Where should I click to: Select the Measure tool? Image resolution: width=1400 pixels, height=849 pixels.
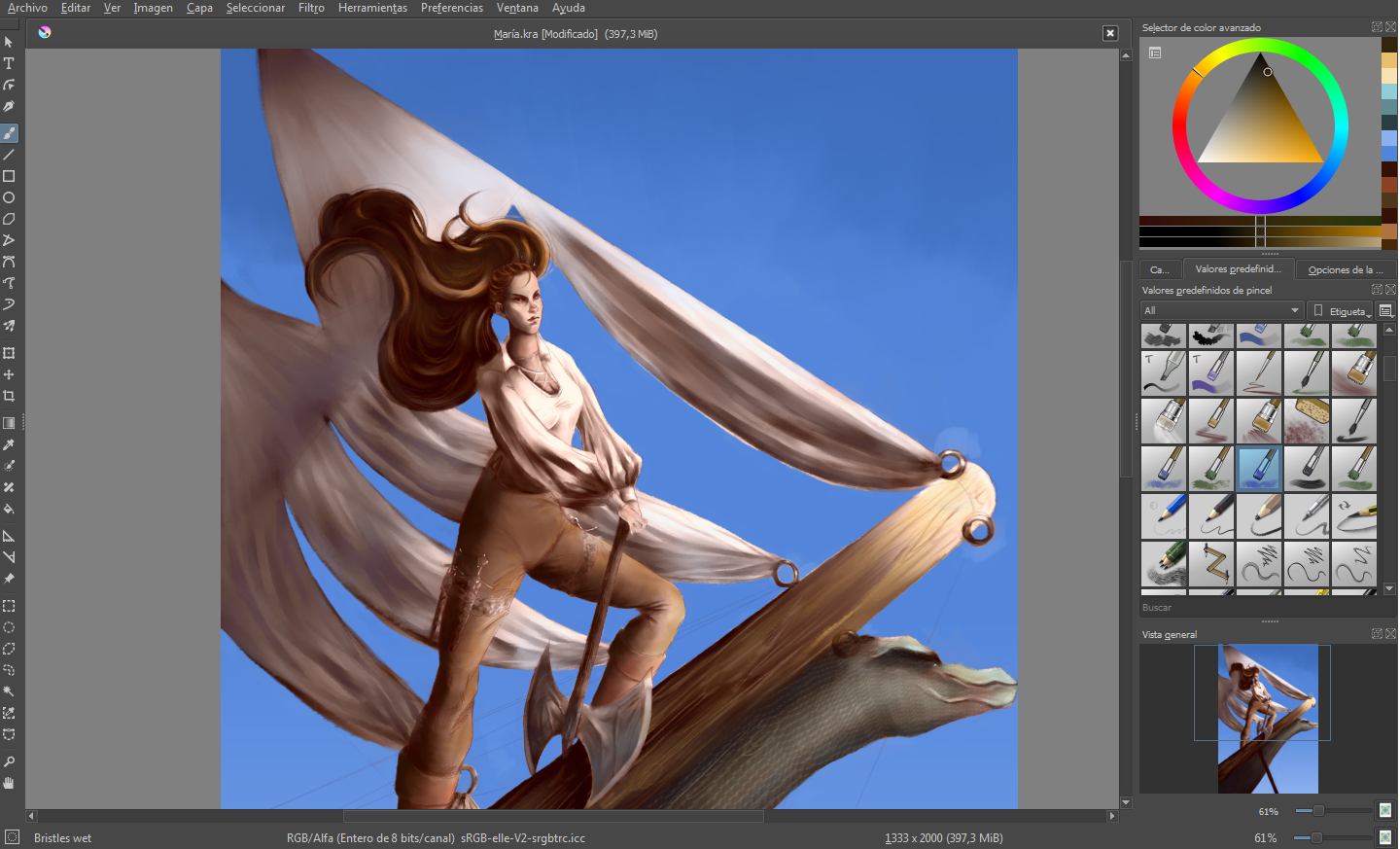(9, 557)
